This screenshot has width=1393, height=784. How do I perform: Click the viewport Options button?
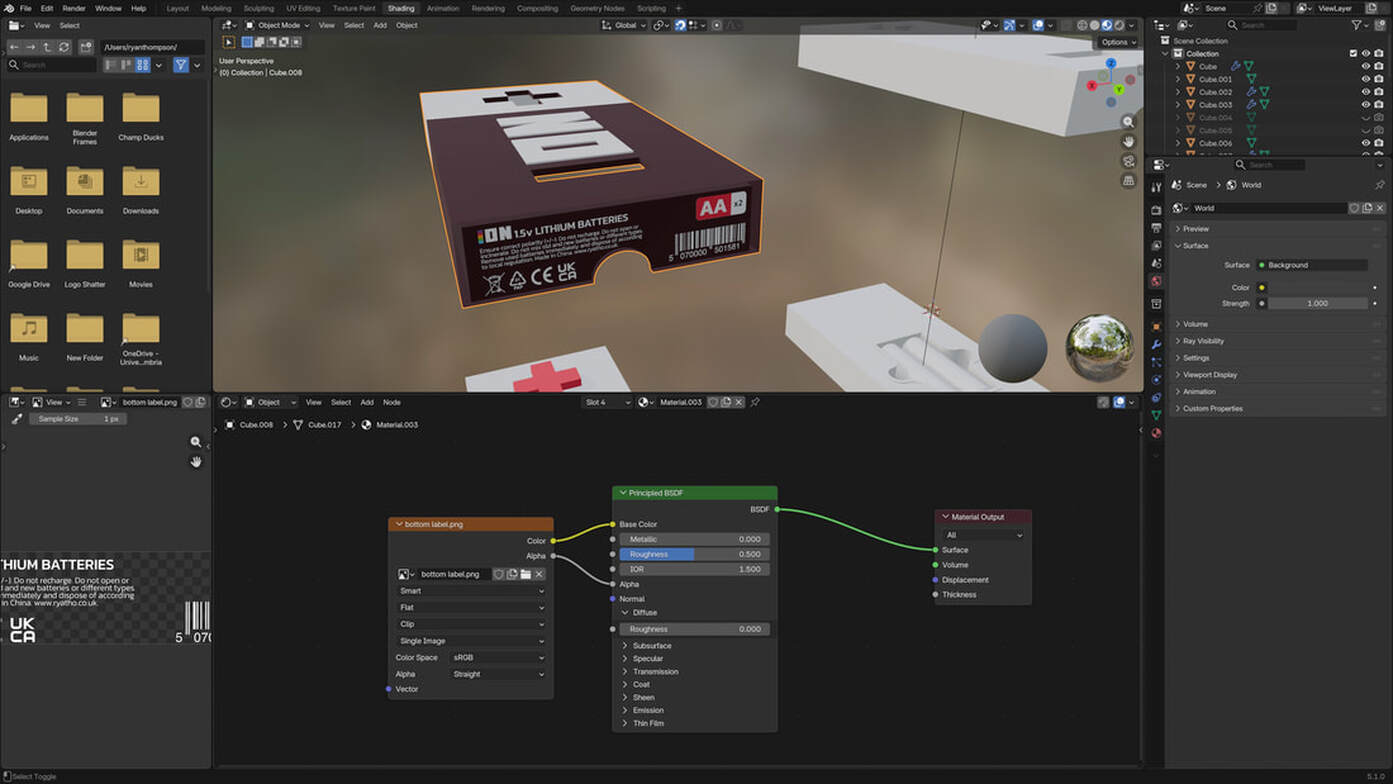click(1117, 42)
